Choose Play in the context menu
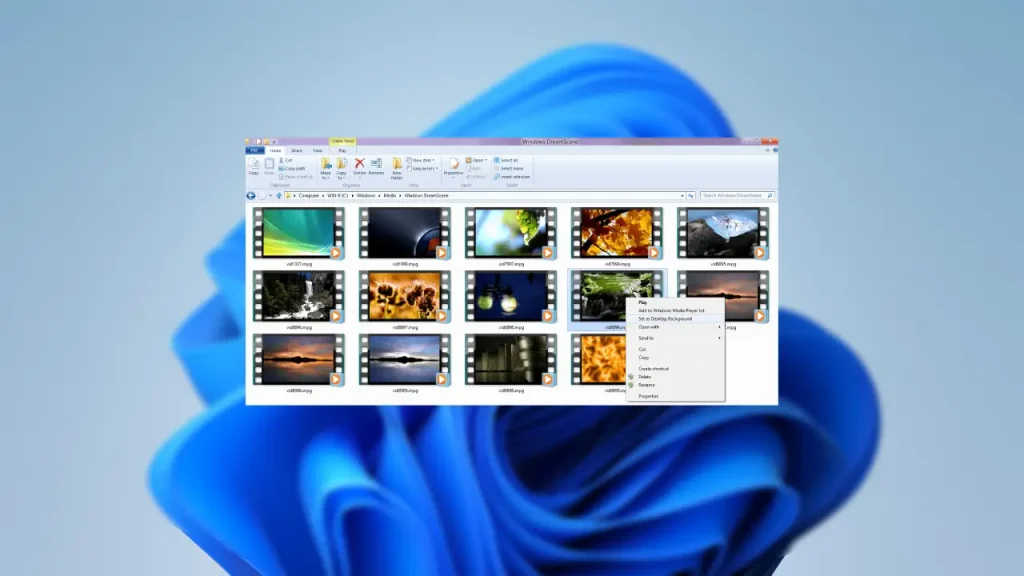1024x576 pixels. [676, 302]
